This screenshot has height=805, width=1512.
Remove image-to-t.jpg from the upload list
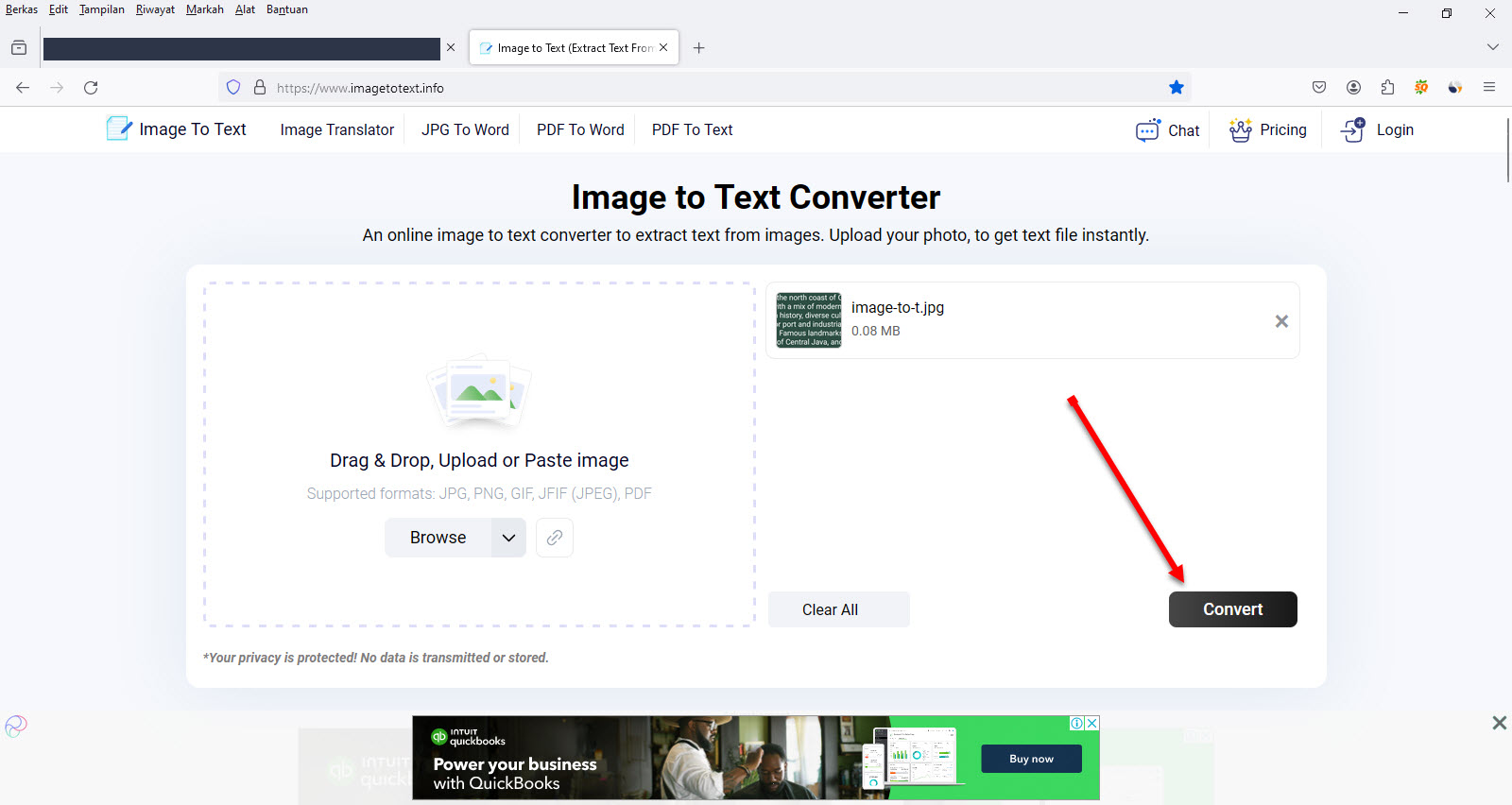pos(1281,321)
